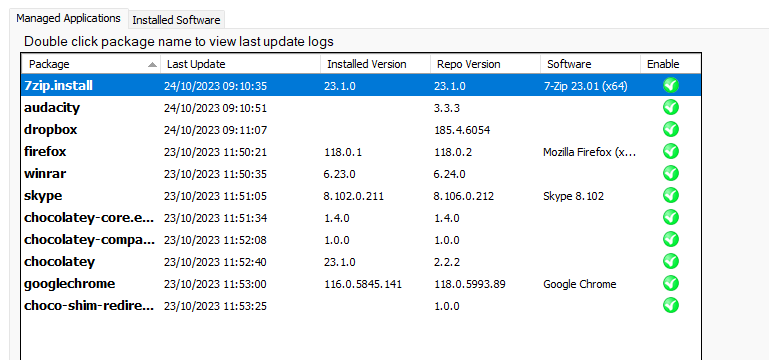Screen dimensions: 769x360
Task: Toggle enable checkmark for dropbox
Action: pyautogui.click(x=670, y=129)
